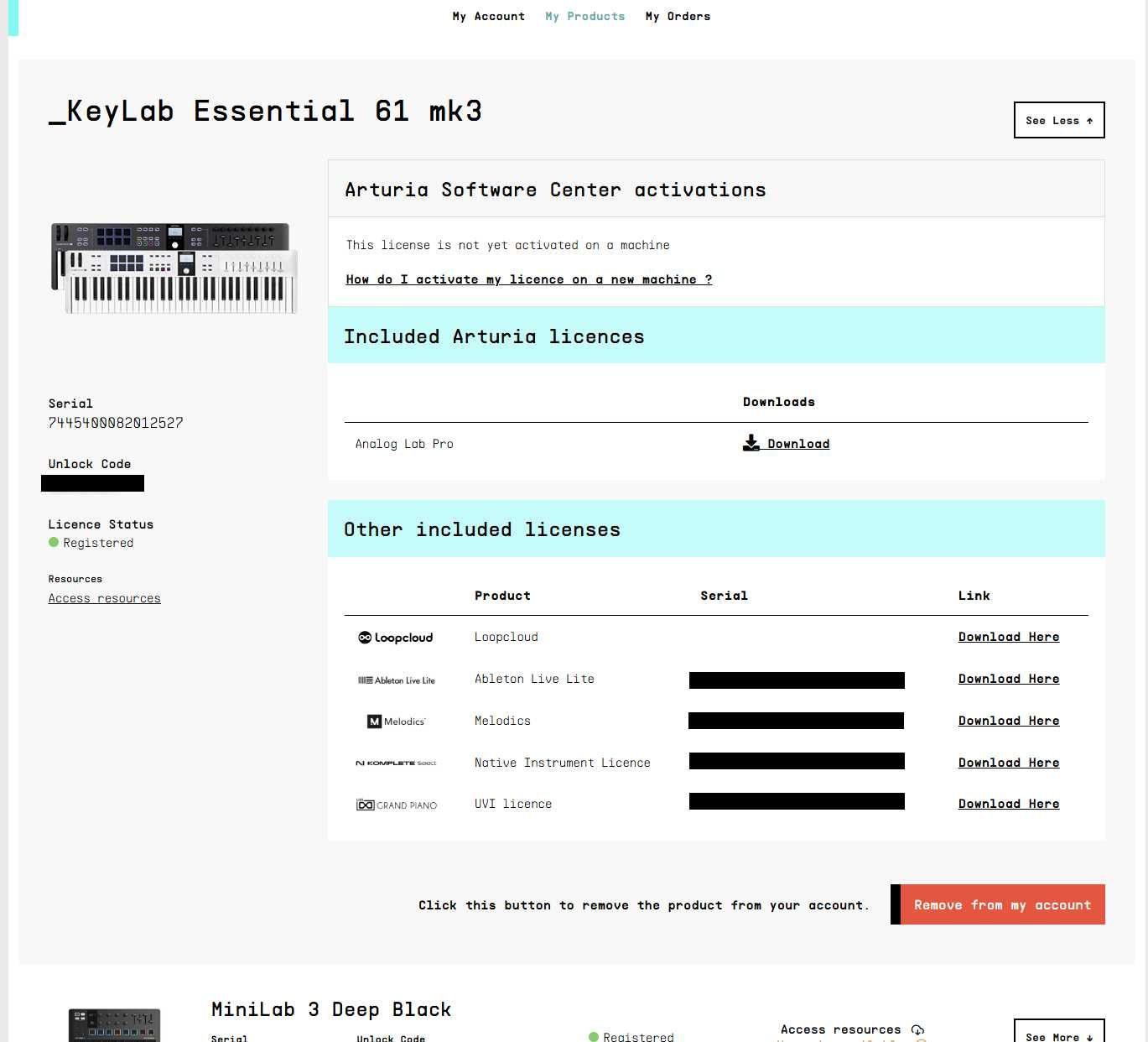Click the Loopcloud product name text
Screen dimensions: 1148x1042
[506, 637]
